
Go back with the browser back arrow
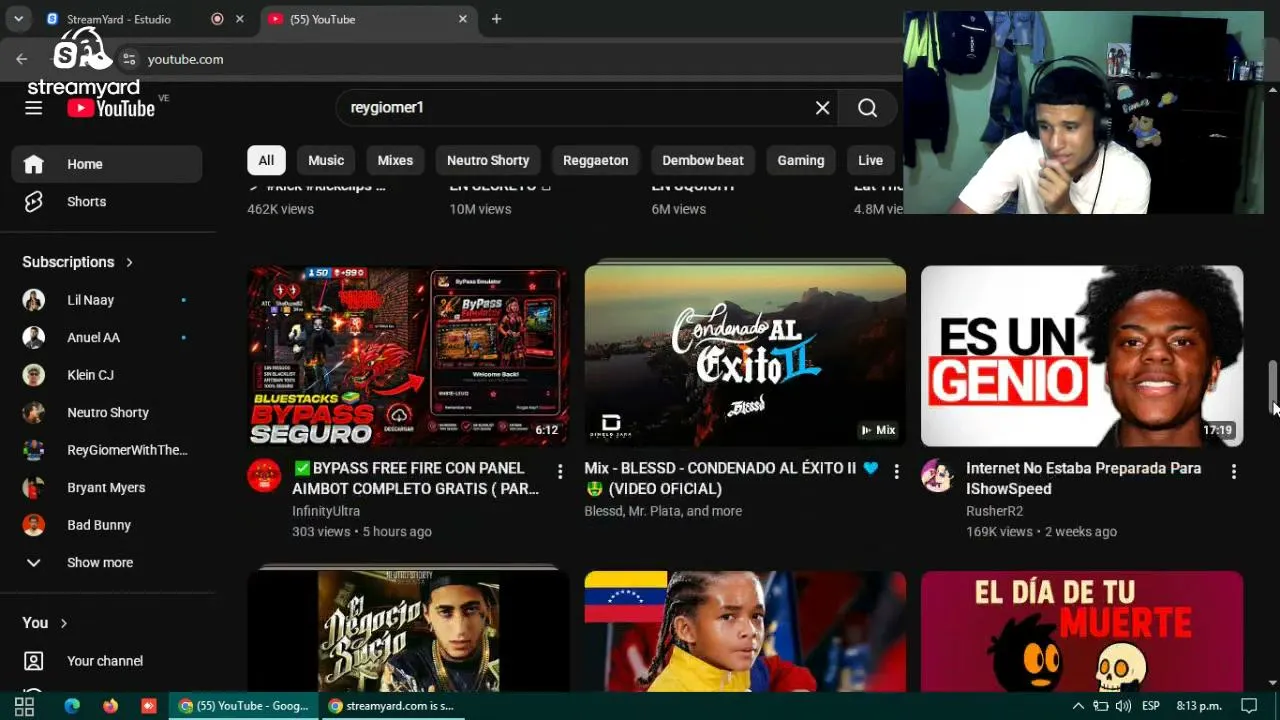(x=22, y=59)
